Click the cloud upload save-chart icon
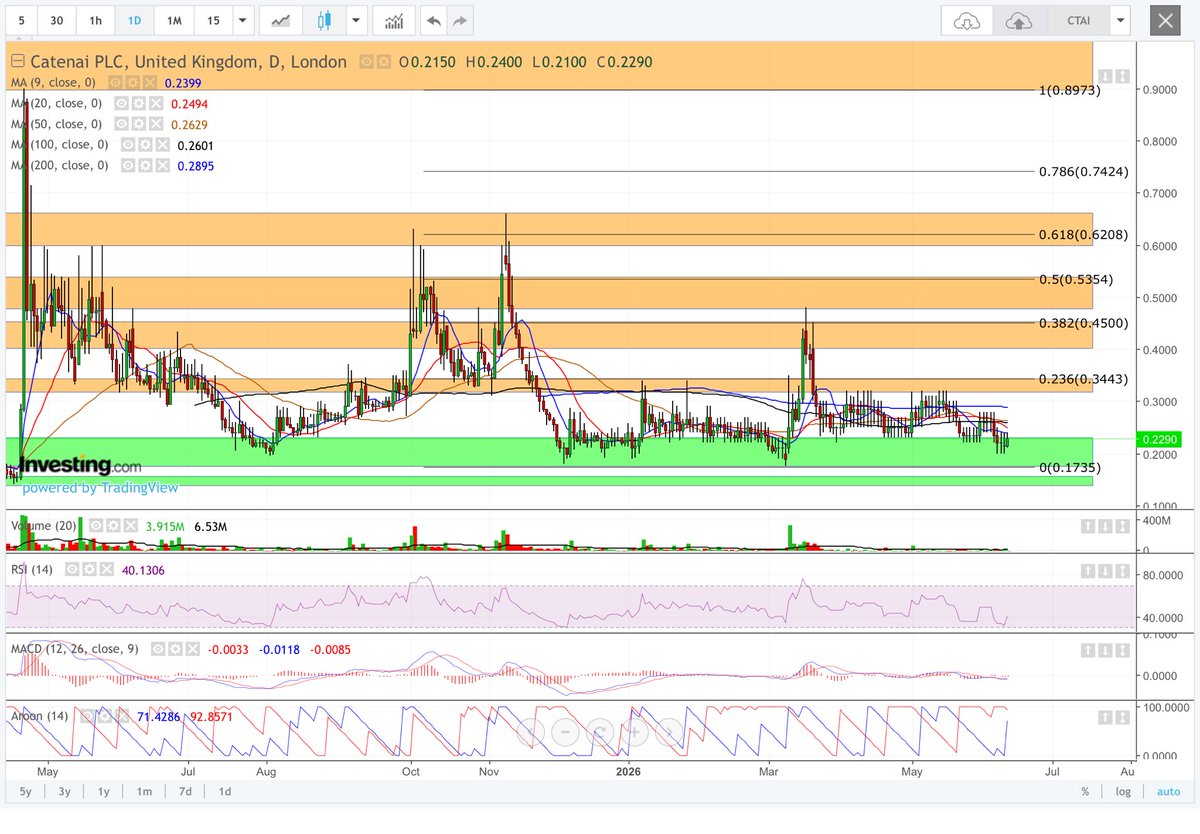This screenshot has width=1200, height=834. 1019,20
